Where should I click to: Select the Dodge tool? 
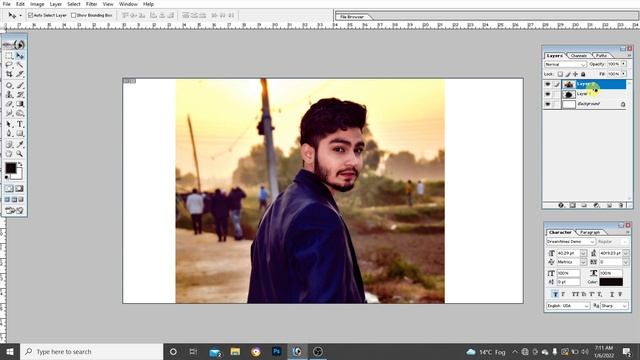(x=20, y=113)
